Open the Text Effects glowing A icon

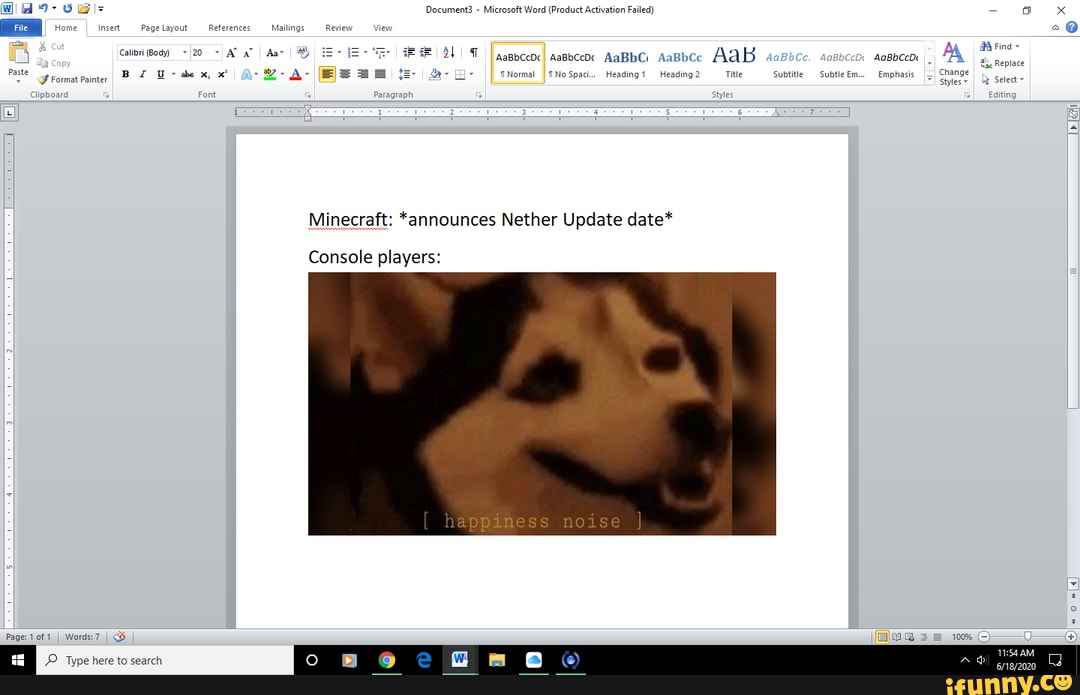click(247, 74)
